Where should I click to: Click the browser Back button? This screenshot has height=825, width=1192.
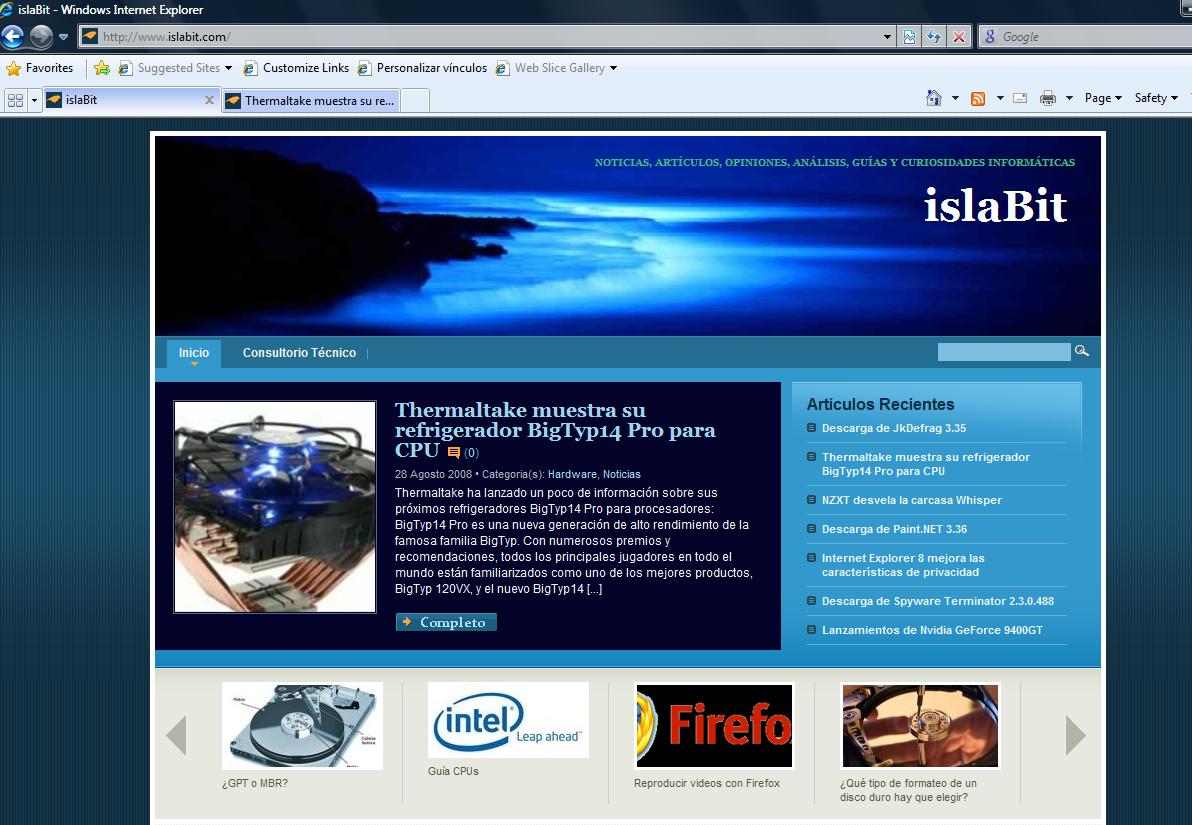coord(13,36)
